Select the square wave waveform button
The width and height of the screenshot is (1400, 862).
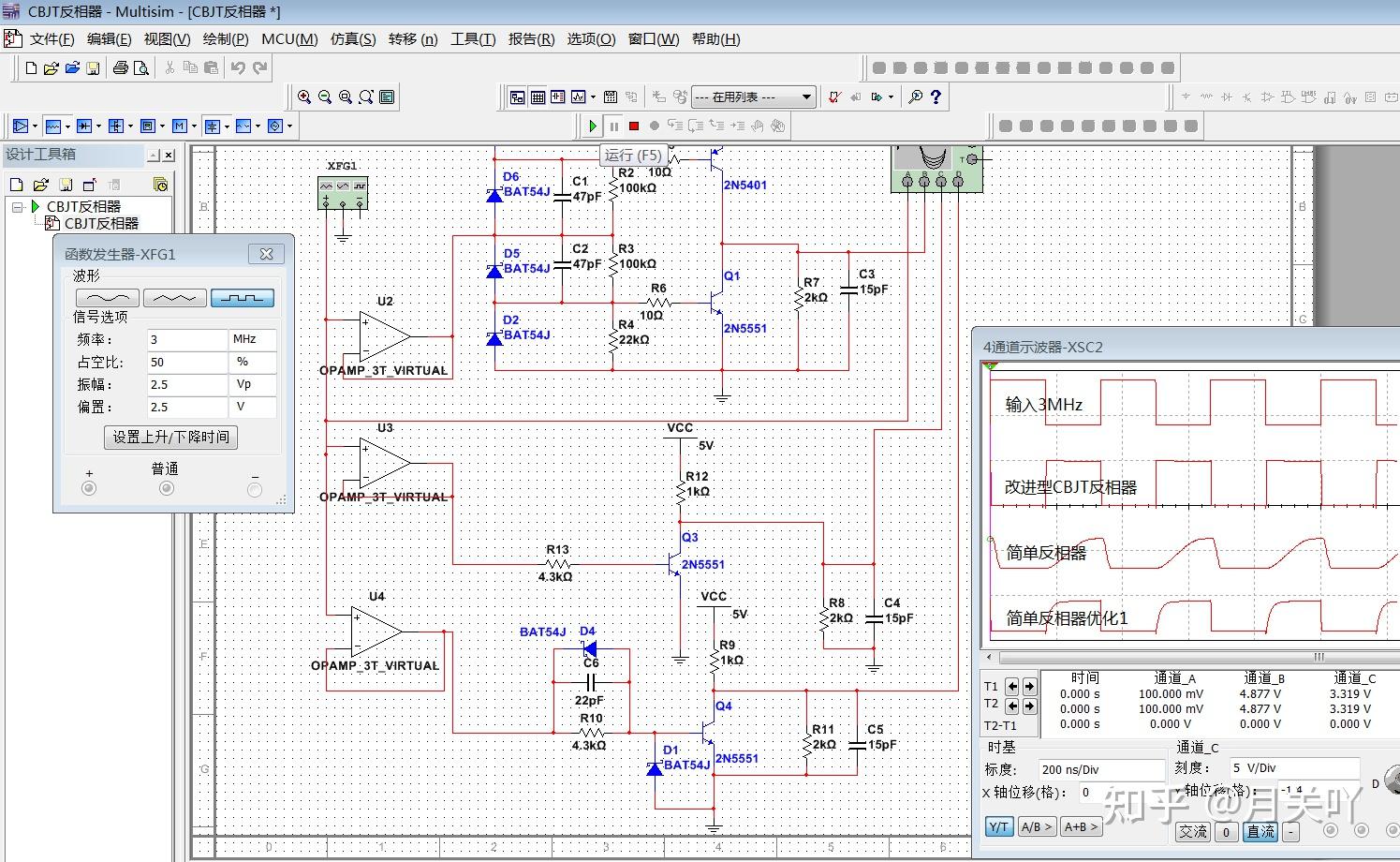point(243,298)
